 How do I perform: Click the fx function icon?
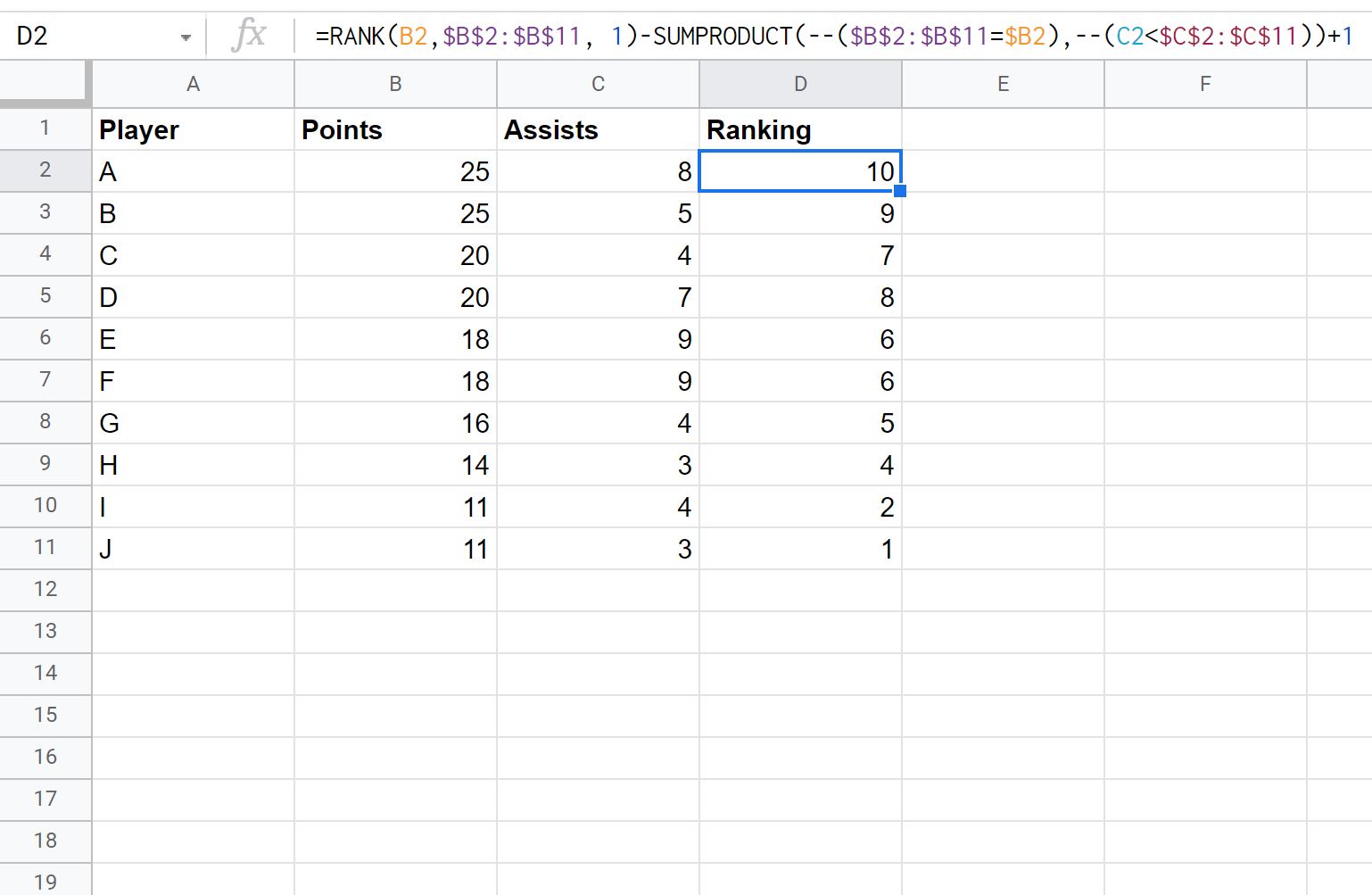point(249,36)
